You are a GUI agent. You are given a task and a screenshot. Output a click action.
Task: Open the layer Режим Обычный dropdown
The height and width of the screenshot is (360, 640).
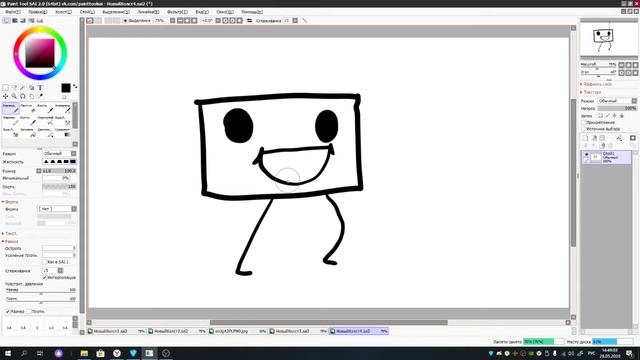coord(617,101)
